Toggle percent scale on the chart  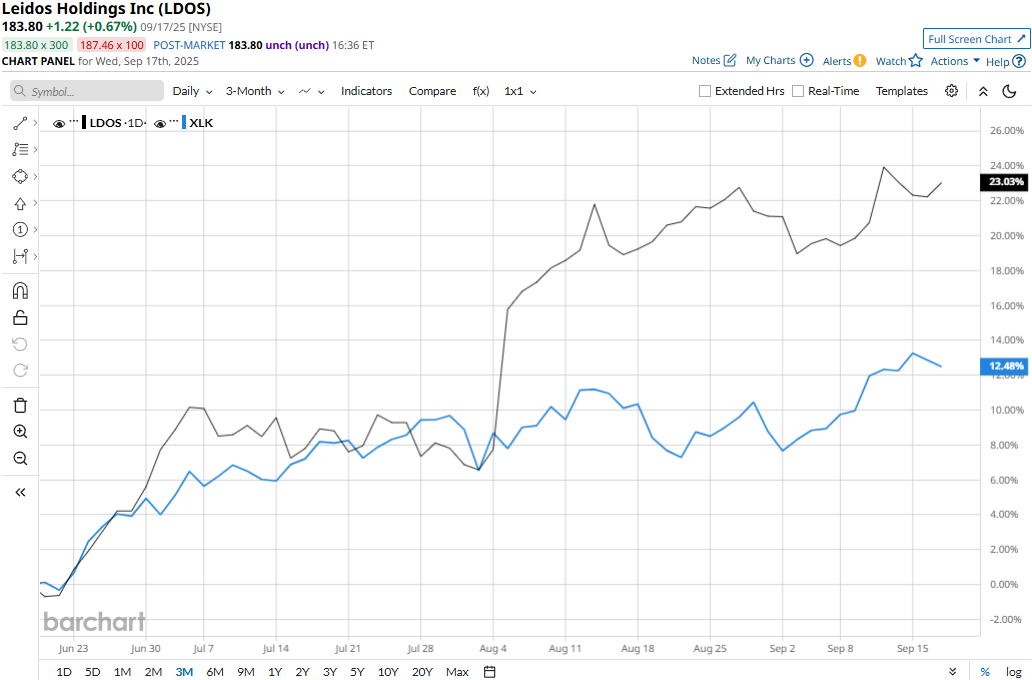pyautogui.click(x=985, y=671)
